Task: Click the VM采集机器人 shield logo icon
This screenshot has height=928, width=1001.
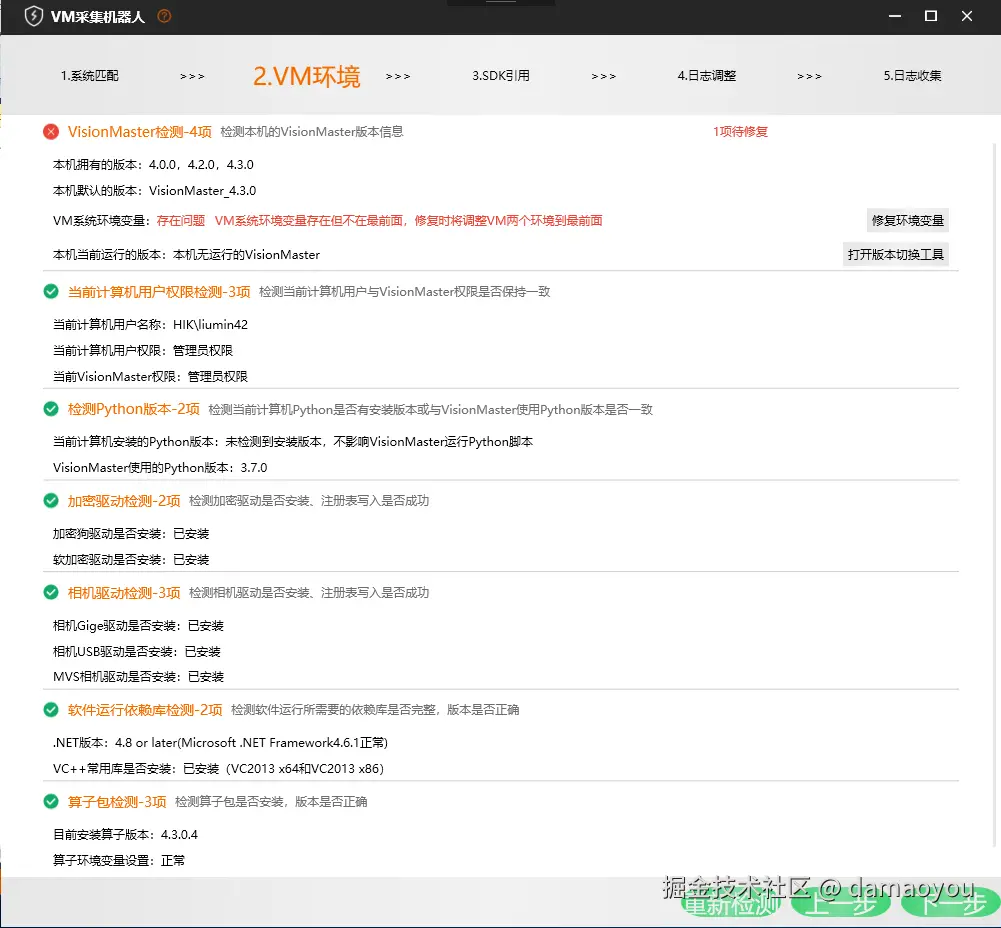Action: [x=34, y=16]
